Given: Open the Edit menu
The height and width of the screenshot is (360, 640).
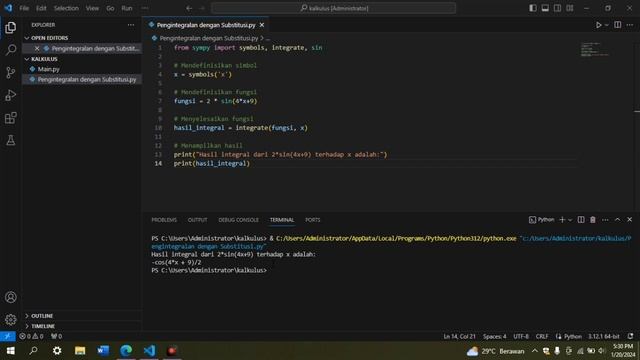Looking at the screenshot, I should (x=41, y=8).
